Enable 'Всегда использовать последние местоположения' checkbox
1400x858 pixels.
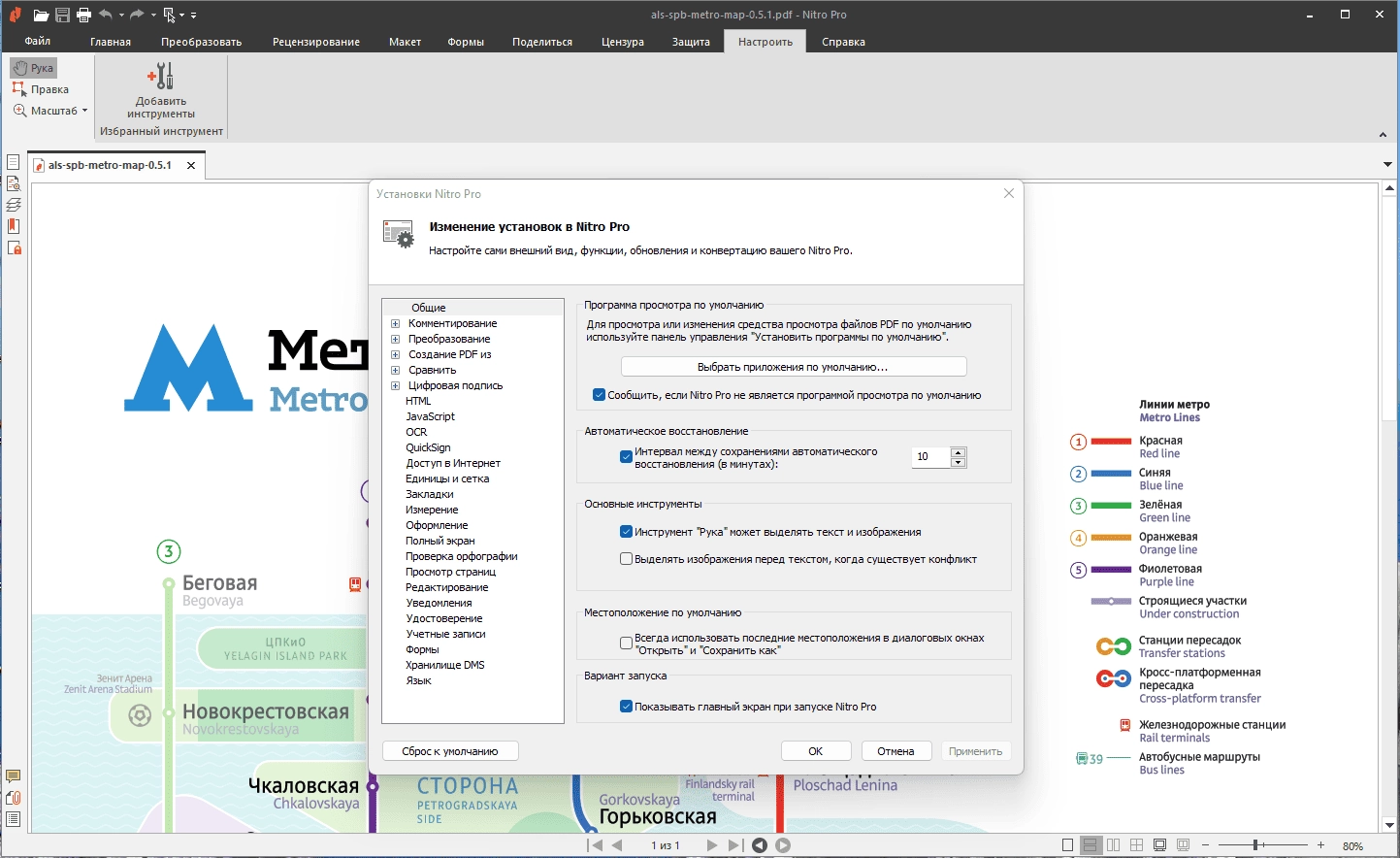pos(626,643)
